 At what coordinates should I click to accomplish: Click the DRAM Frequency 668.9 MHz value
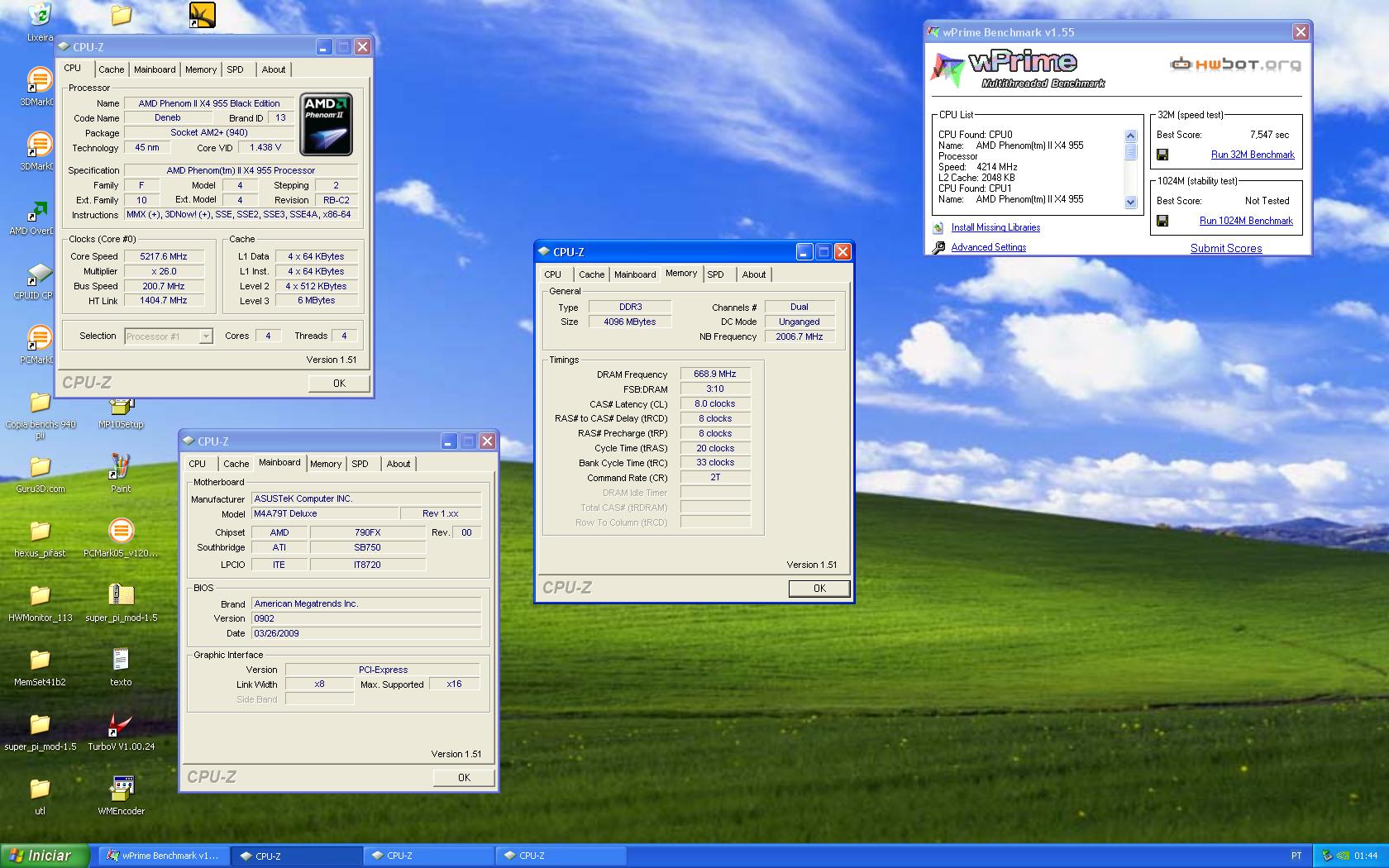coord(715,374)
